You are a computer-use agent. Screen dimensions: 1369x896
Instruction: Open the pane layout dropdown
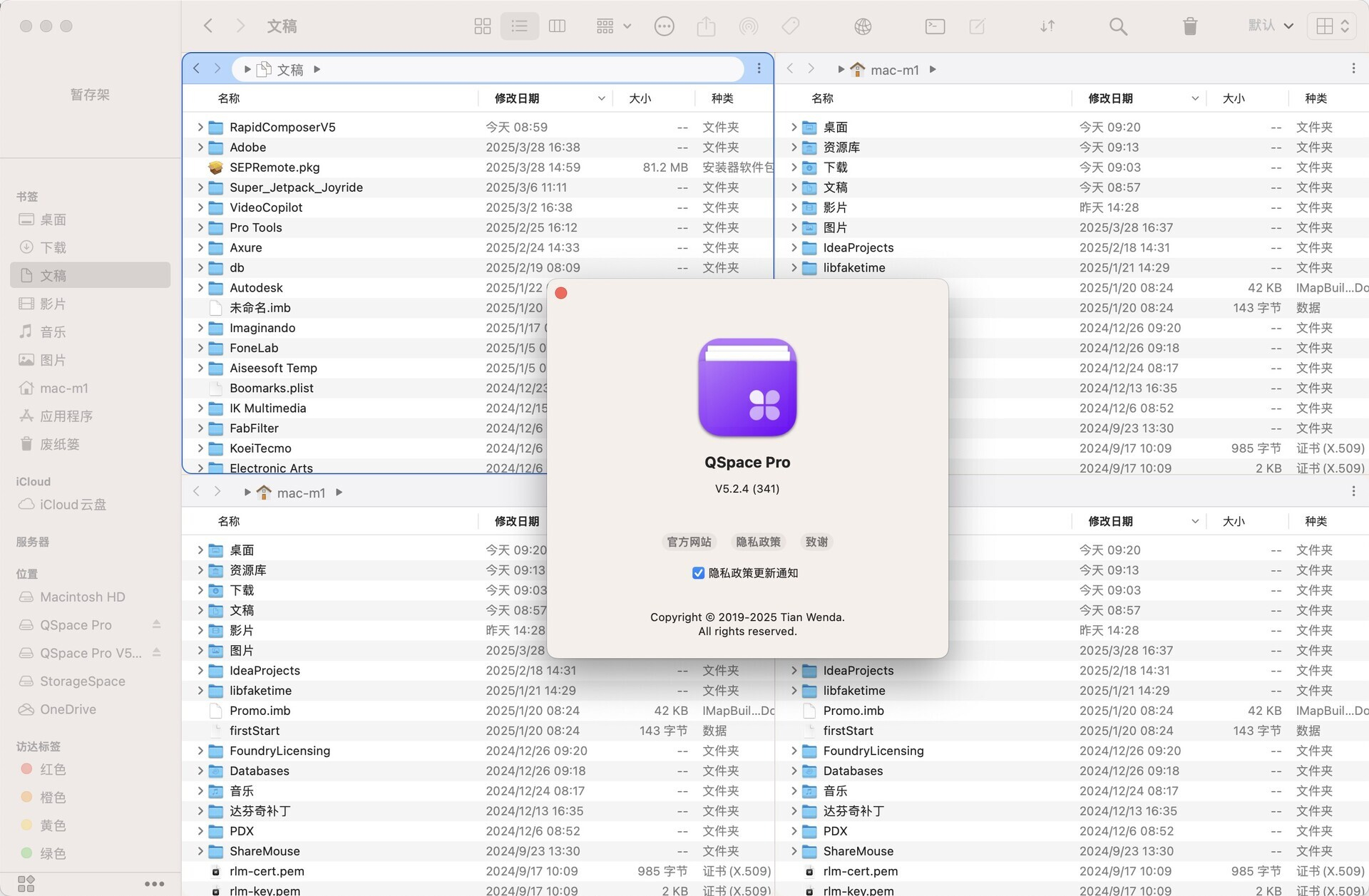(x=1332, y=26)
